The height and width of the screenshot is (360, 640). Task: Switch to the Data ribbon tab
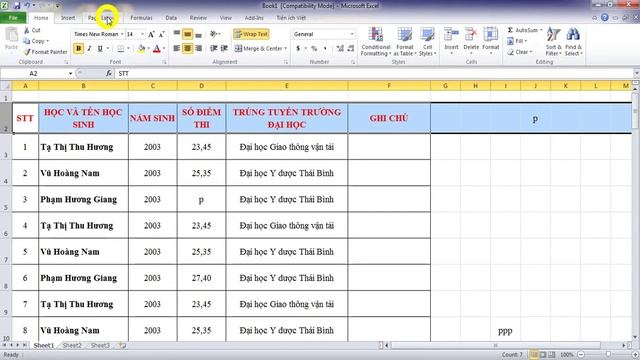pos(171,18)
